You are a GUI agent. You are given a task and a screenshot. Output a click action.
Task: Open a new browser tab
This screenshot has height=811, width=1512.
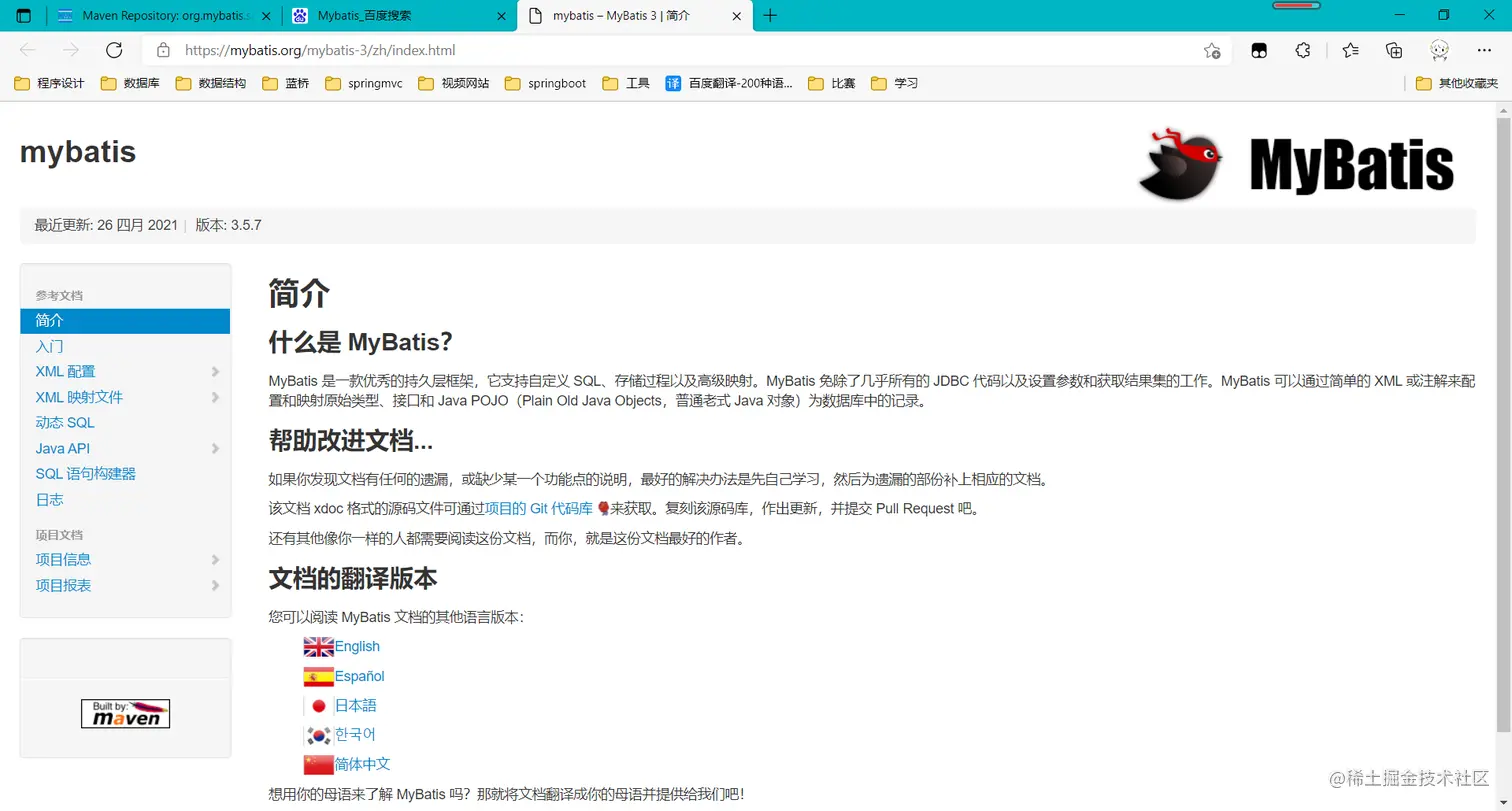pyautogui.click(x=770, y=15)
